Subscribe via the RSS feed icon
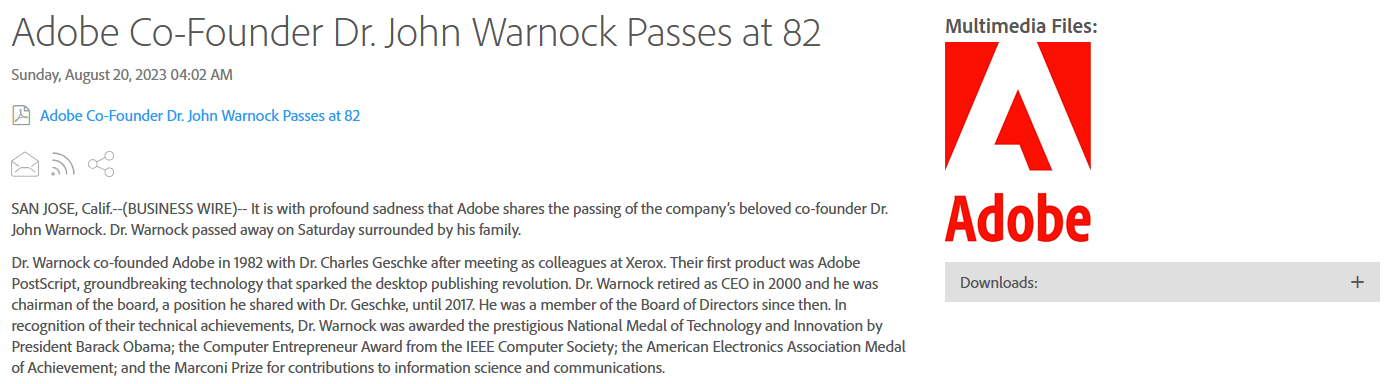 pyautogui.click(x=63, y=165)
